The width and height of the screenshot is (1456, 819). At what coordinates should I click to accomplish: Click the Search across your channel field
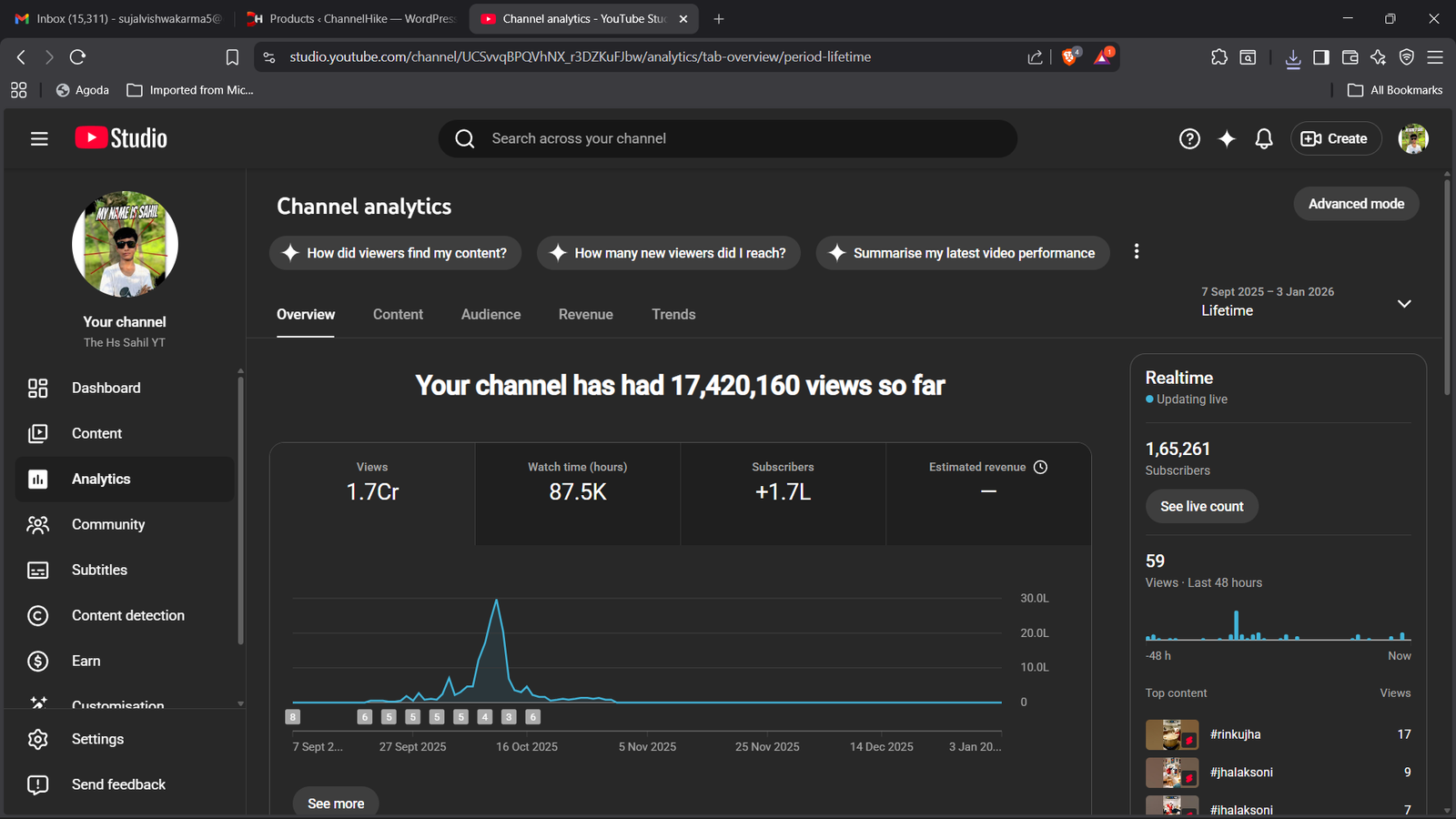728,138
